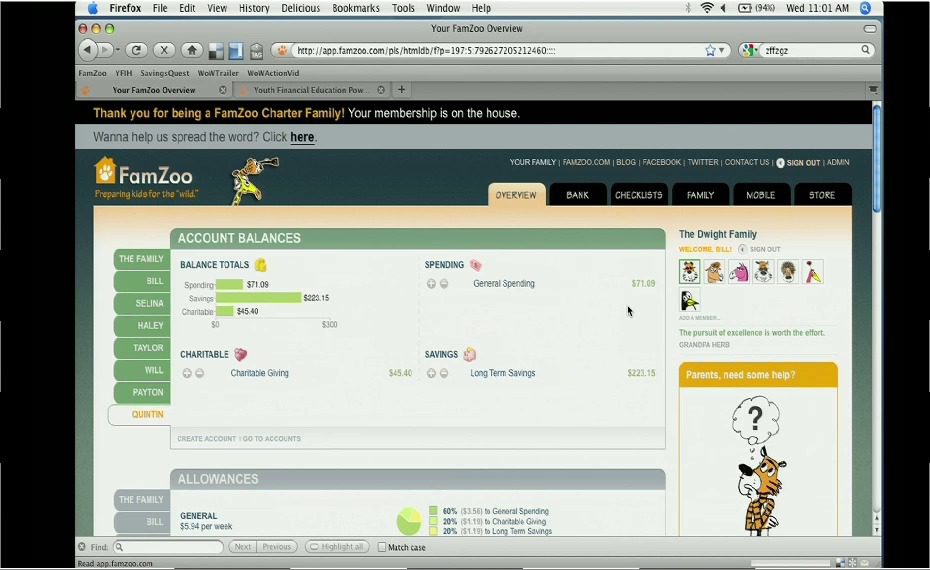The height and width of the screenshot is (570, 930).
Task: Open a new browser tab with plus
Action: 402,90
